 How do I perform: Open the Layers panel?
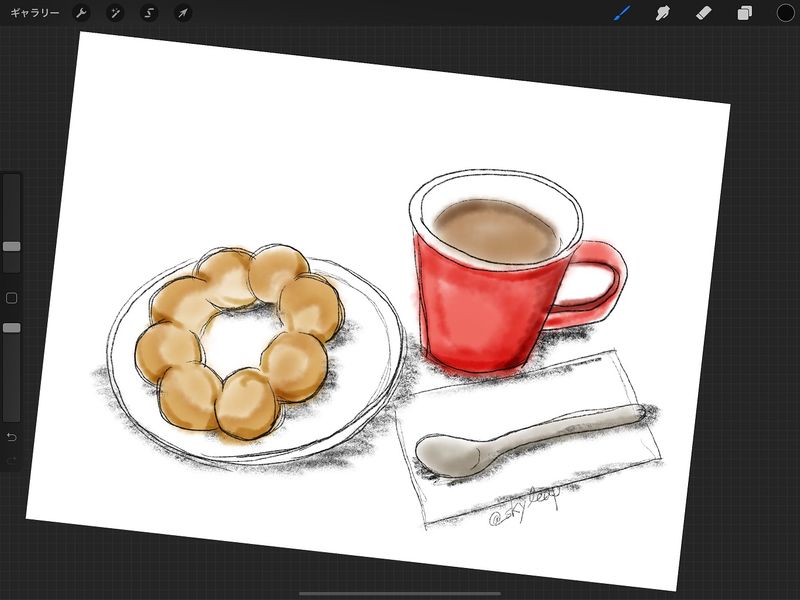coord(745,13)
